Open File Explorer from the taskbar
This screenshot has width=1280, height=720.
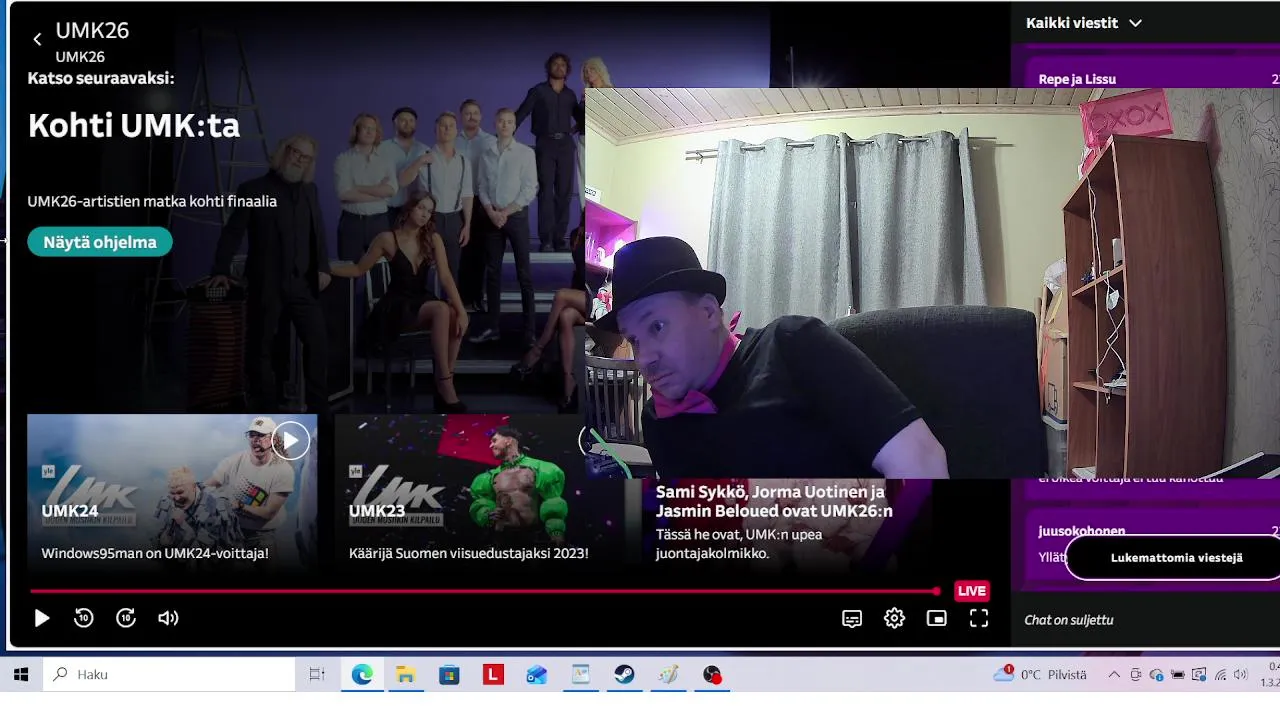(x=405, y=675)
